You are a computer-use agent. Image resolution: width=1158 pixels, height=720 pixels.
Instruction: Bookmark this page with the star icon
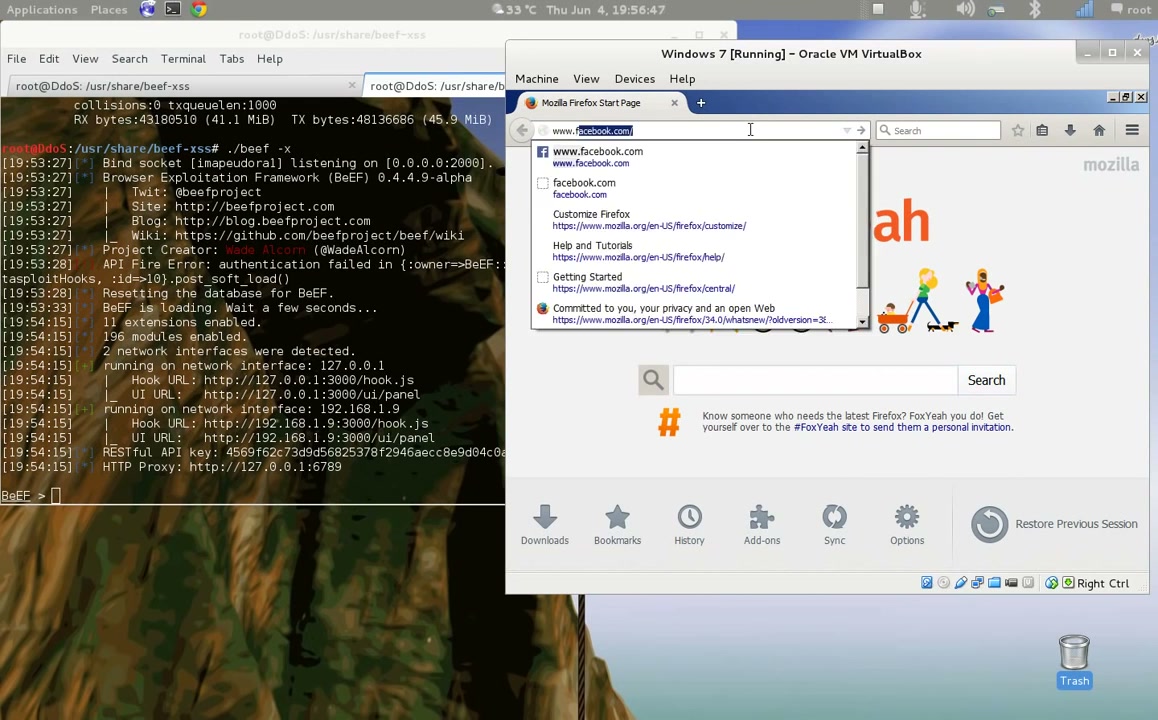(x=1018, y=131)
